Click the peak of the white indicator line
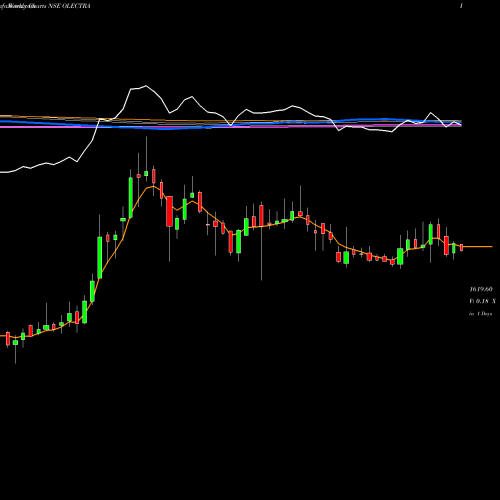 click(146, 86)
